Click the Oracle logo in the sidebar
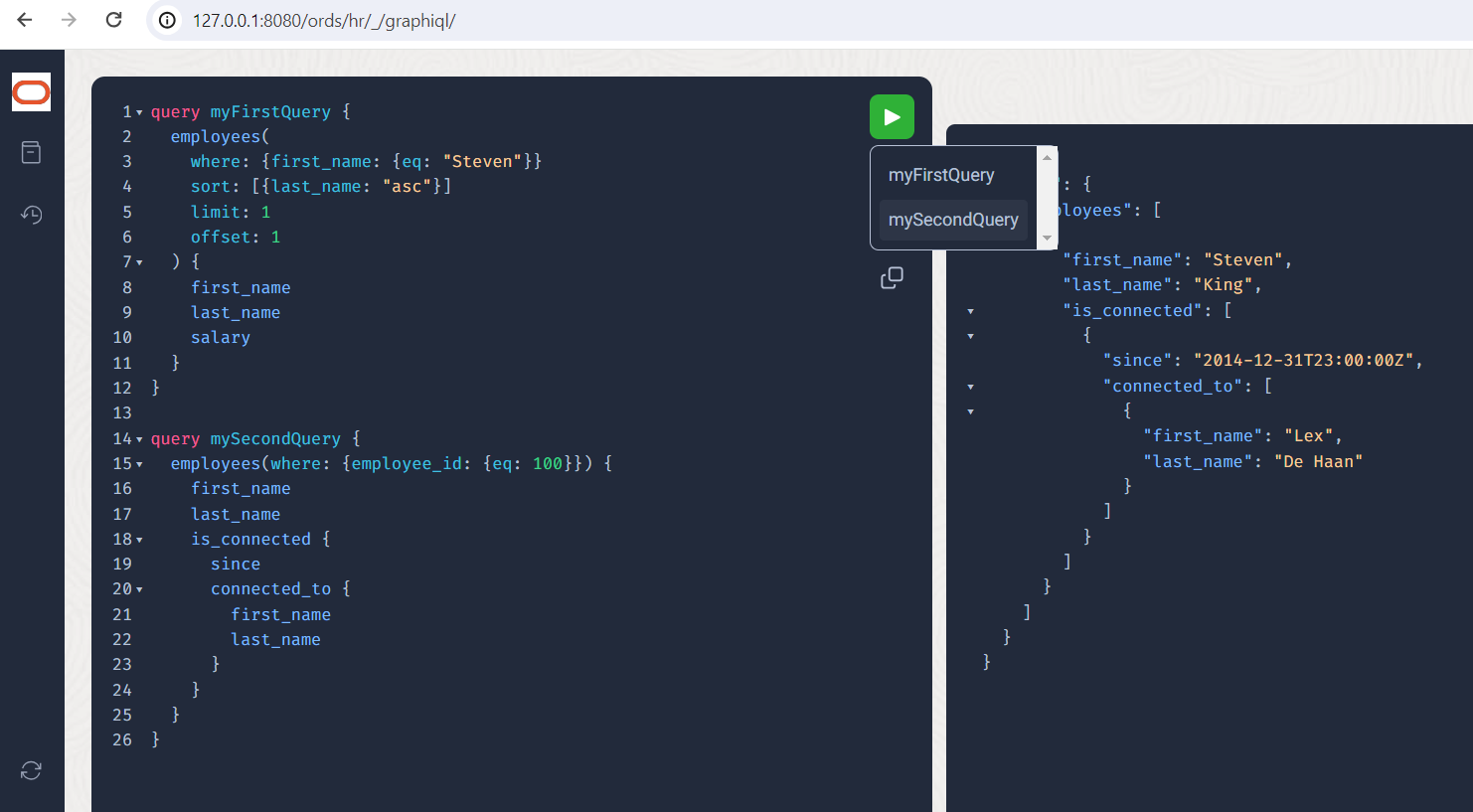 tap(31, 91)
